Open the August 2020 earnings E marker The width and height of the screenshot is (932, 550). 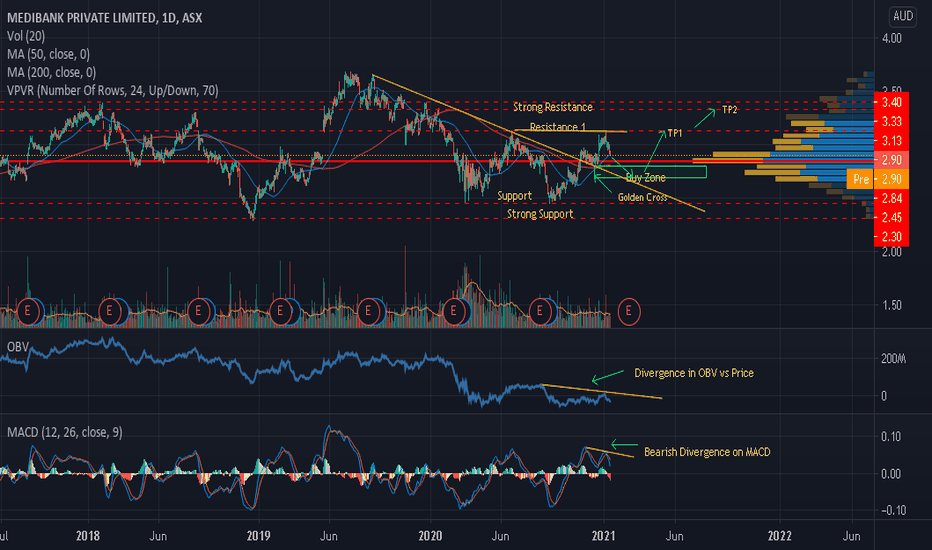pos(540,311)
